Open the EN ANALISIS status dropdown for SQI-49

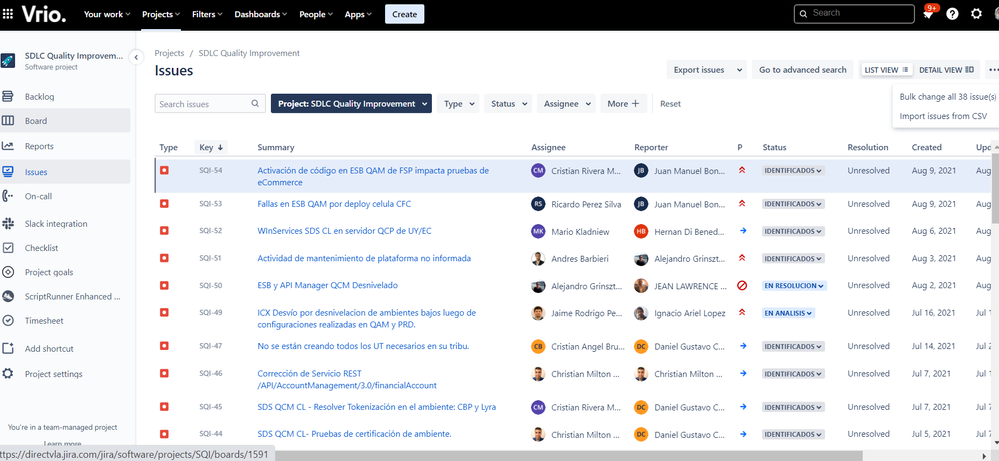789,313
